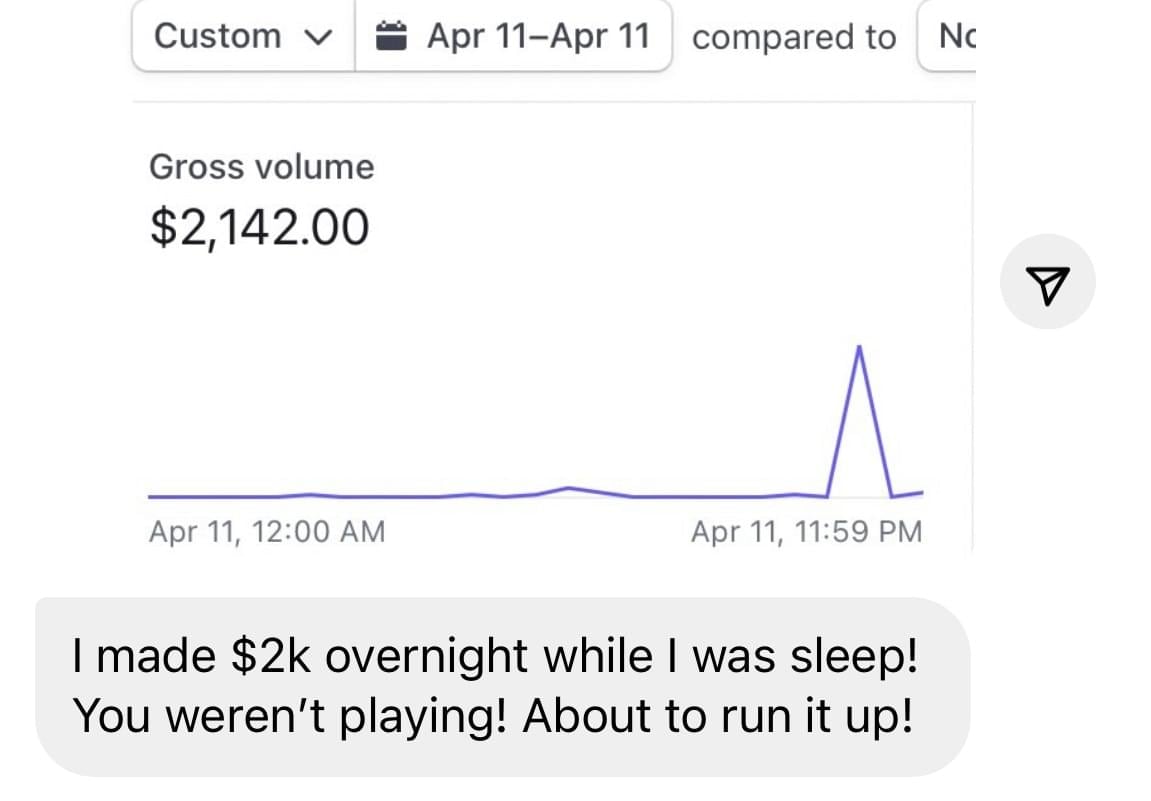Open the shared gross volume screenshot image

[x=553, y=275]
